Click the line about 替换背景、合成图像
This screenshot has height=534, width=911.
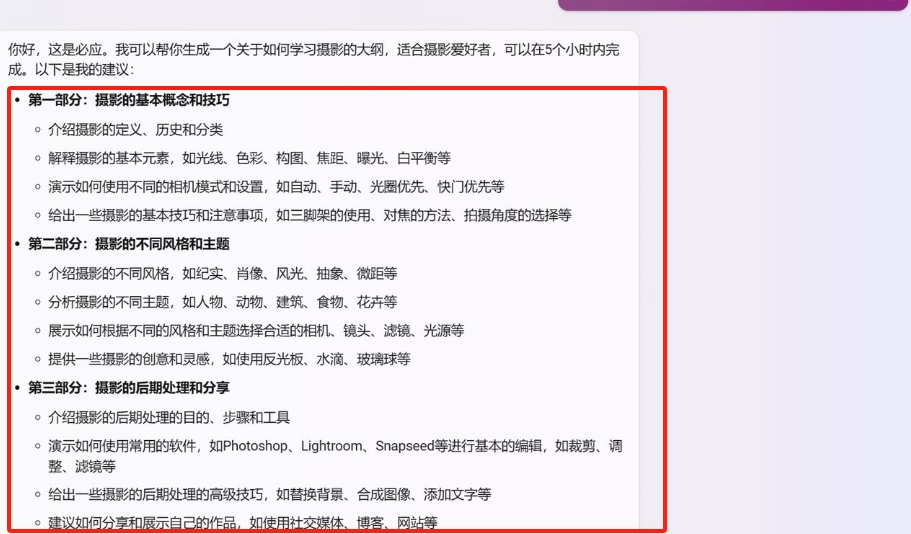tap(269, 494)
